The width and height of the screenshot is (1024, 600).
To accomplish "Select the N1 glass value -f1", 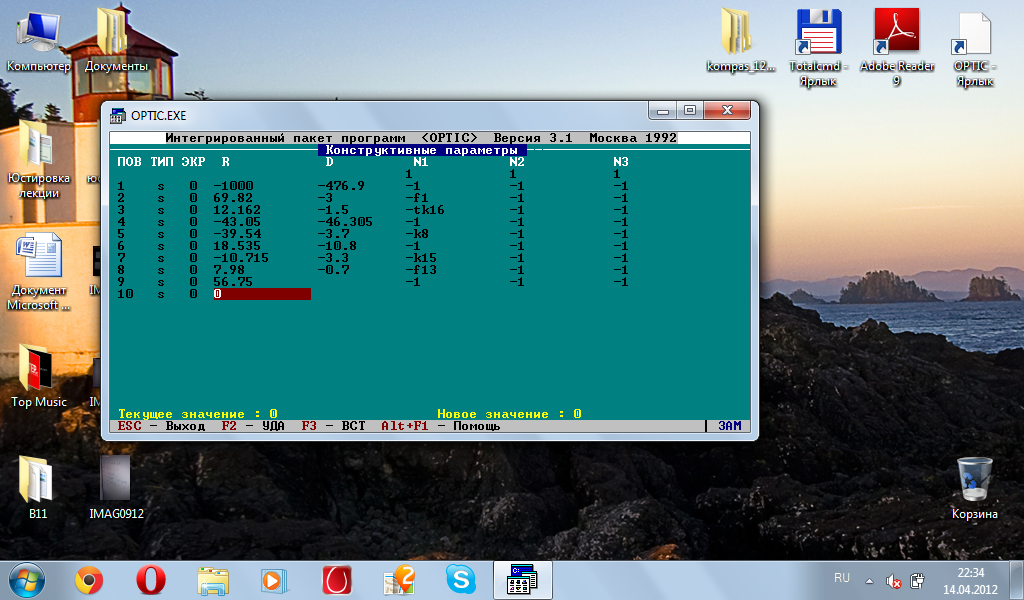I will coord(417,198).
